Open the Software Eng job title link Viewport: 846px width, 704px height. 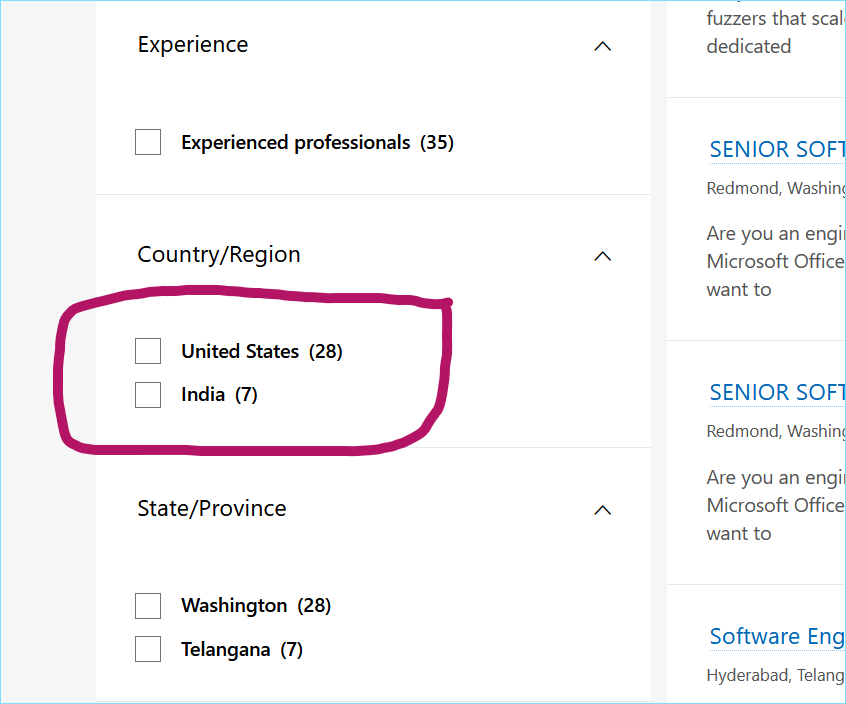(777, 637)
